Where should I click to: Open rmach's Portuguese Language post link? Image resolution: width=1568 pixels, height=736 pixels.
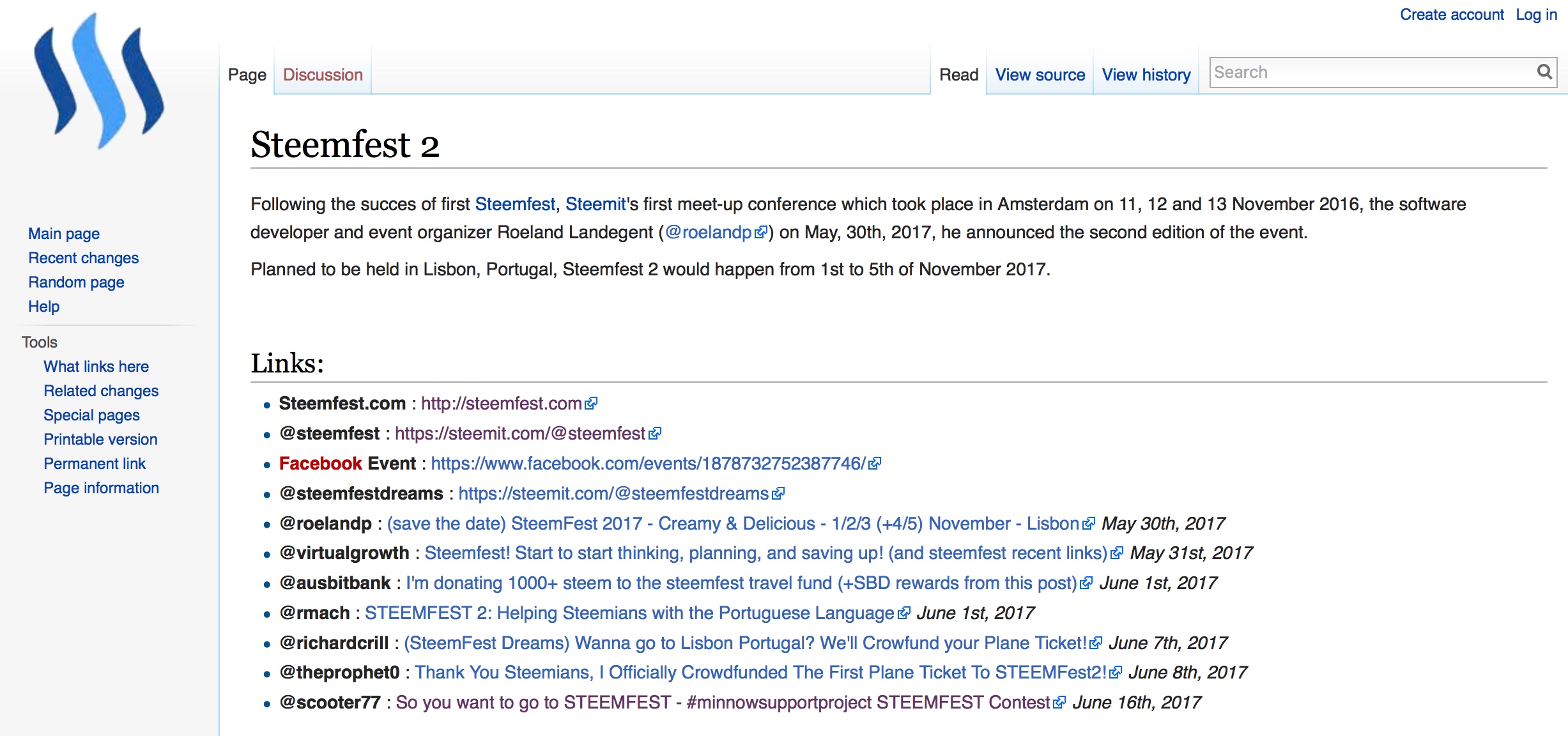pyautogui.click(x=630, y=613)
